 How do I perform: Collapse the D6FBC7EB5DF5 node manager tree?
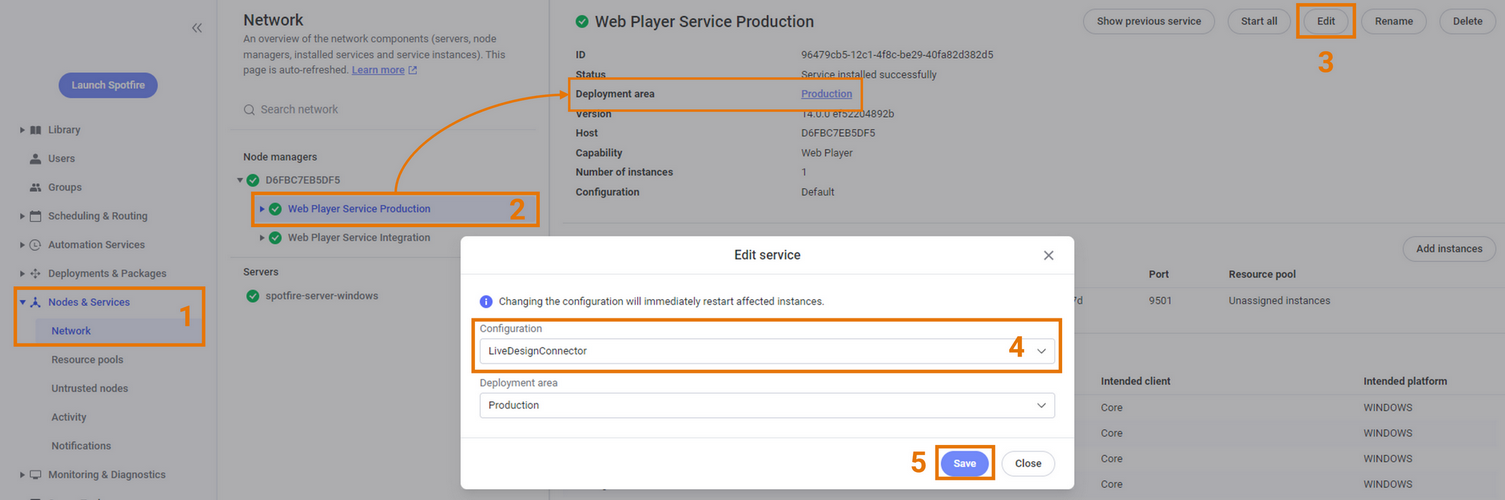click(x=240, y=180)
